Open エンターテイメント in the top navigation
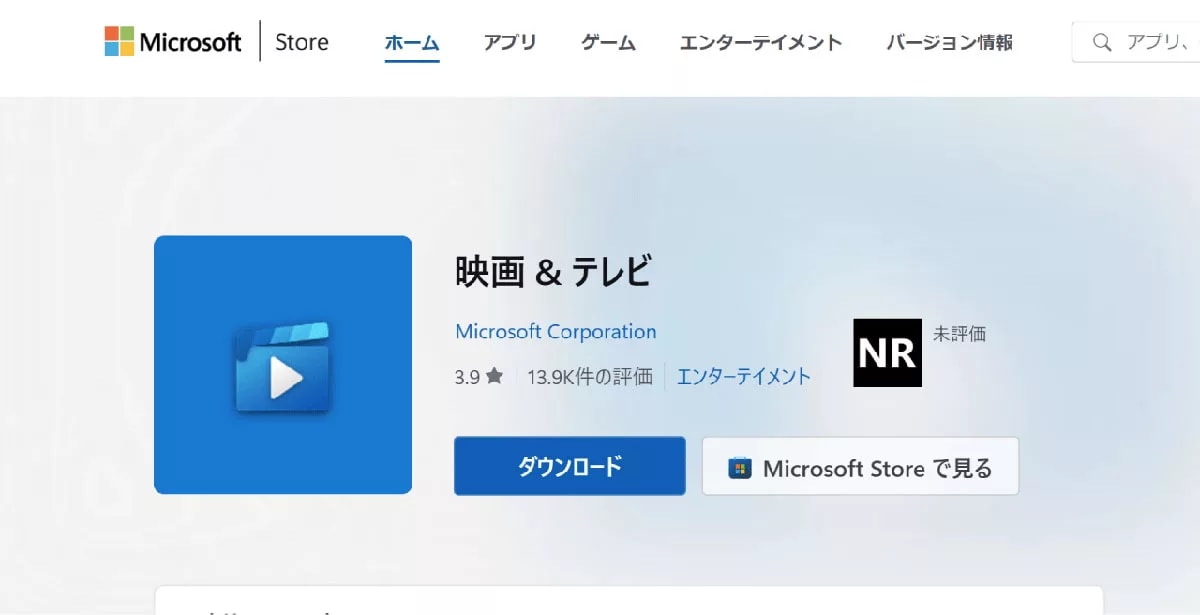Screen dimensions: 1200x615 tap(761, 42)
